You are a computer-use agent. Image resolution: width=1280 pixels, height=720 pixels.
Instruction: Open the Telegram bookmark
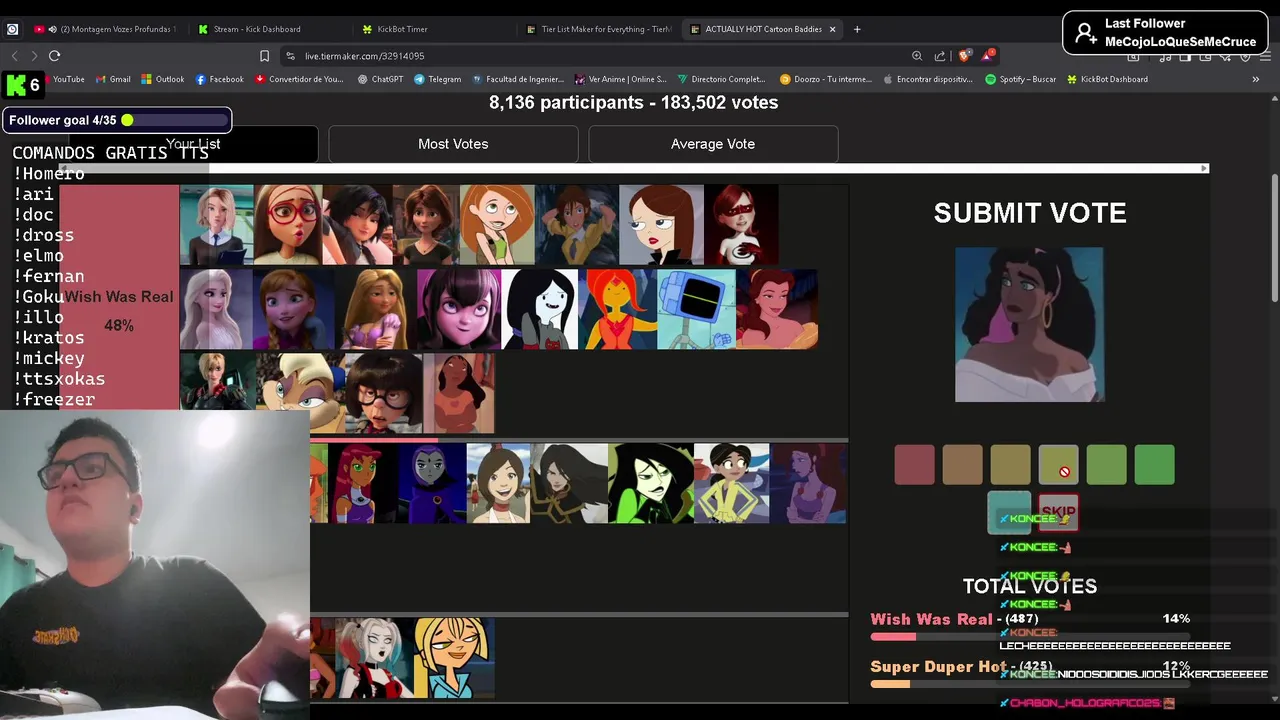point(438,79)
